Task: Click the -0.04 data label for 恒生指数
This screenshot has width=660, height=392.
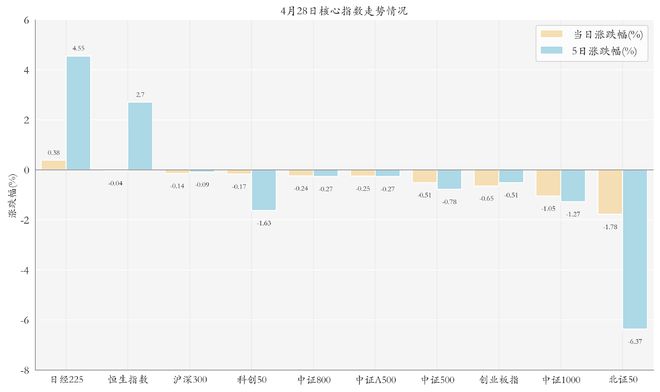Action: tap(115, 183)
